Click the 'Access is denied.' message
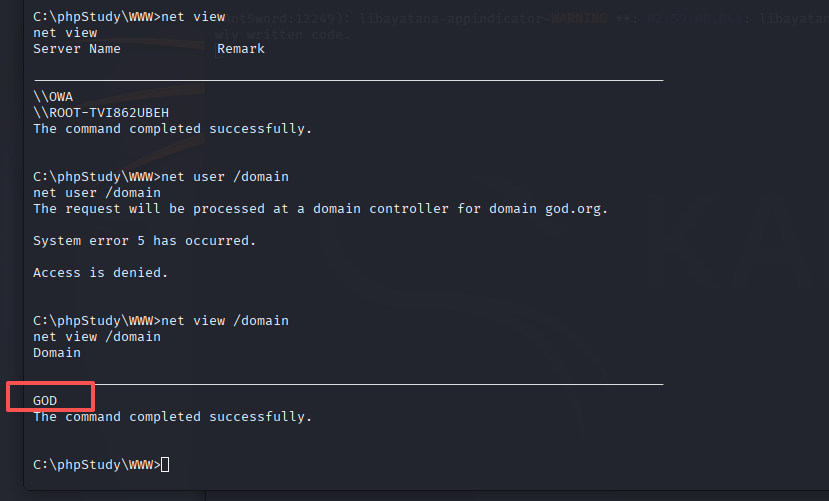Screen dimensions: 829x501 coord(100,273)
